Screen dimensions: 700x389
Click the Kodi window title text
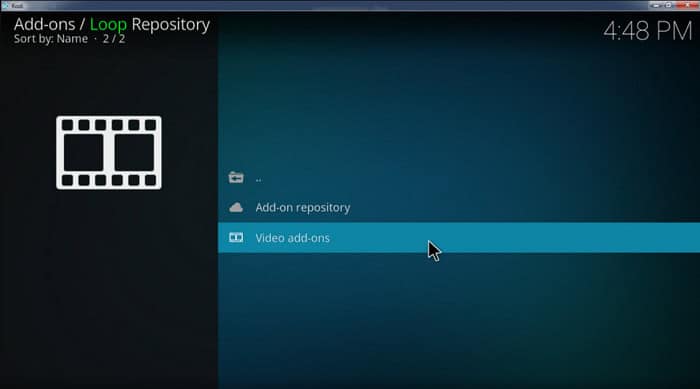17,6
